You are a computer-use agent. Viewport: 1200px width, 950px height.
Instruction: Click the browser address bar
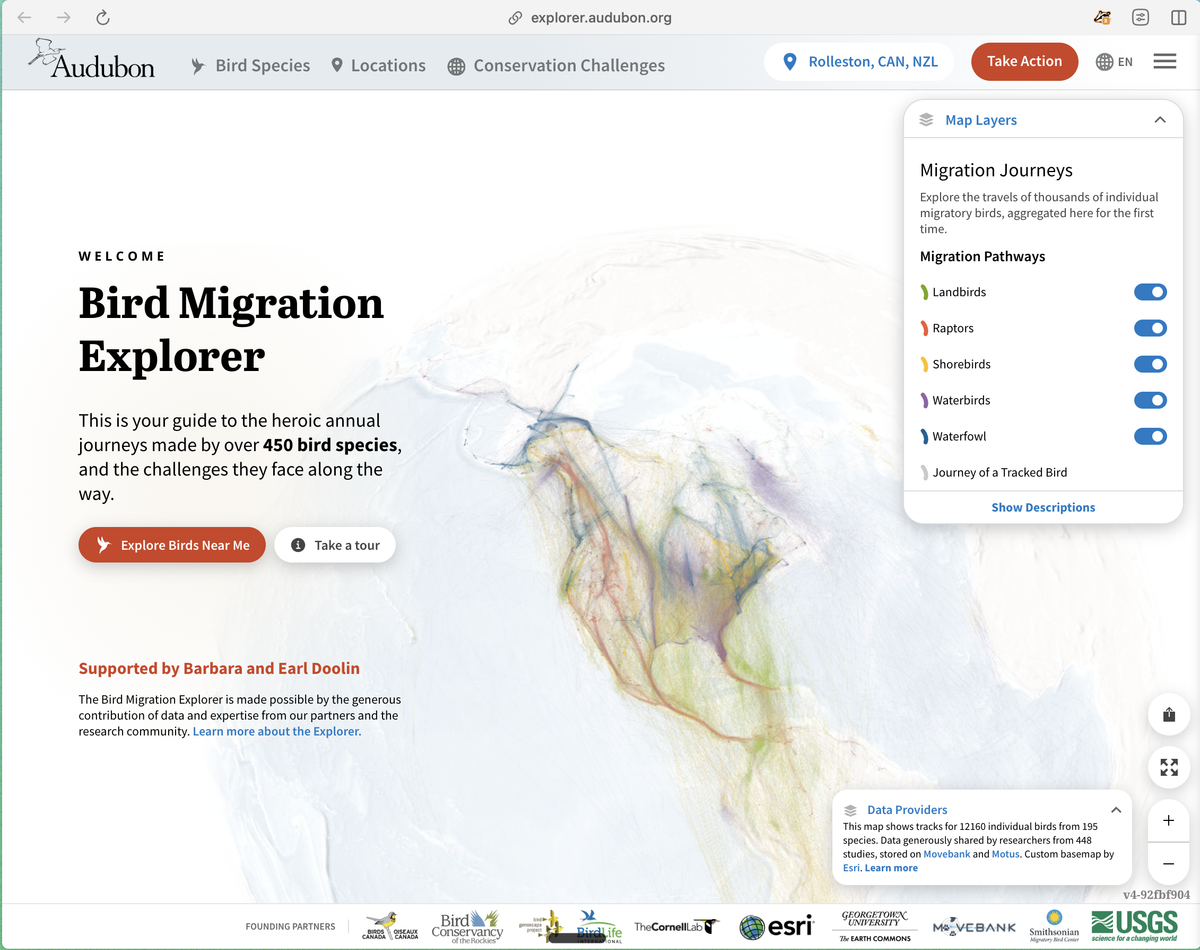click(600, 18)
